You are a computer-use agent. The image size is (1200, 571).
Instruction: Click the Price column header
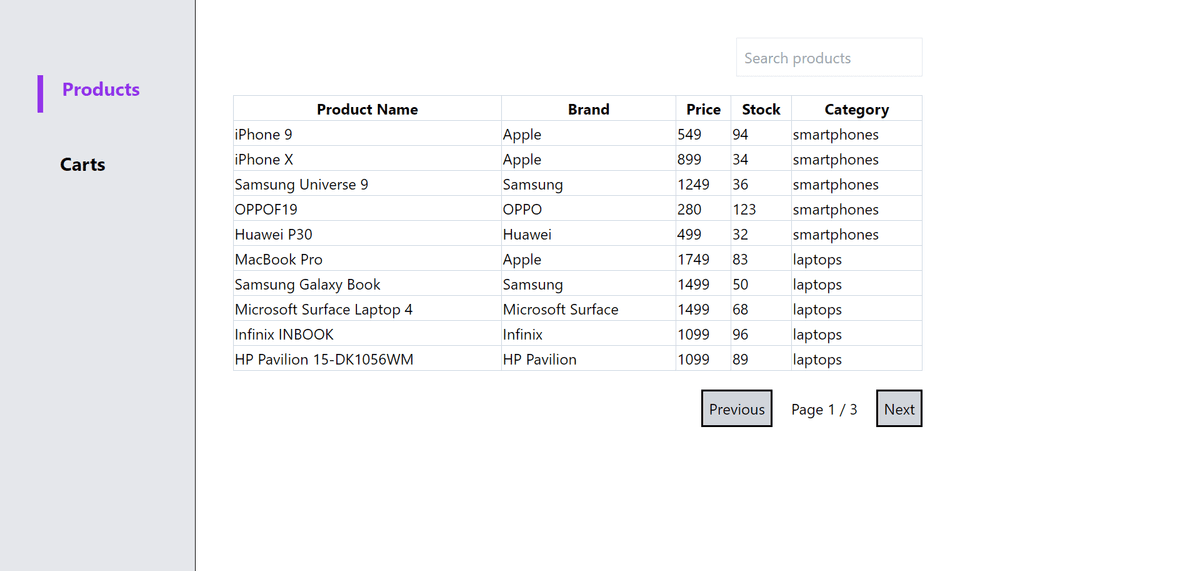[703, 109]
